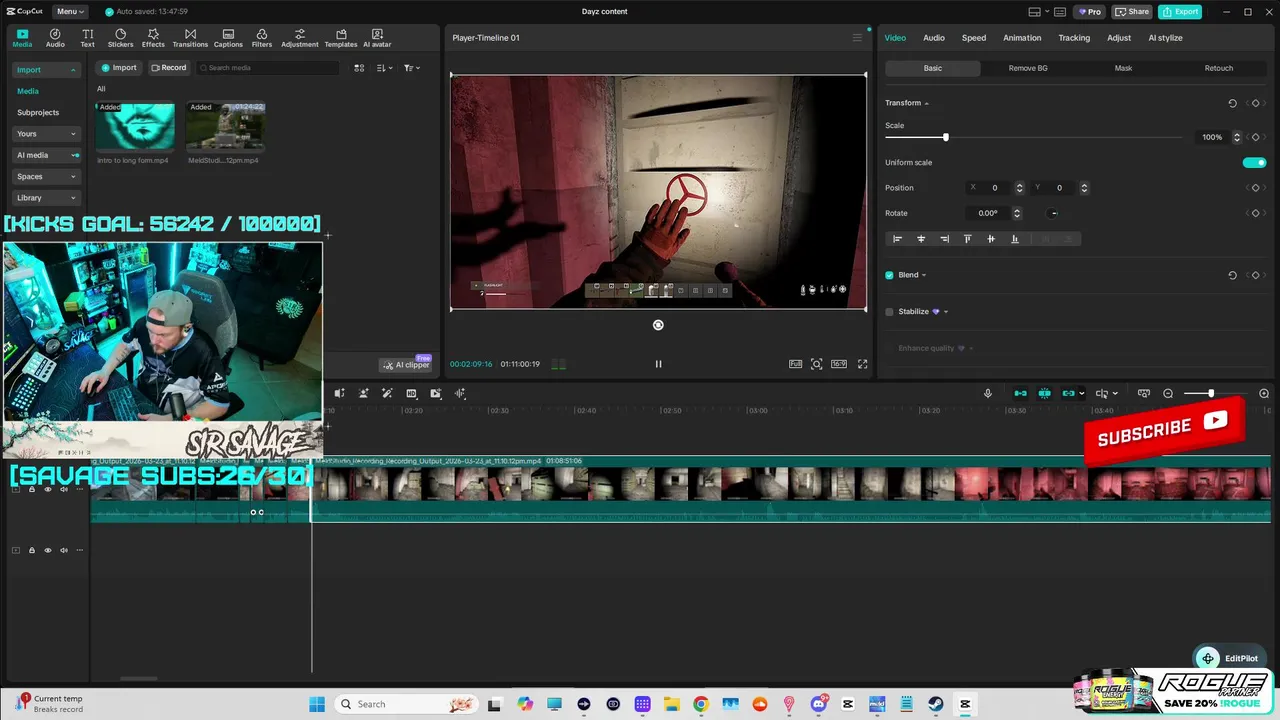Screen dimensions: 1280x720
Task: Click the timeline voiceover microphone icon
Action: 988,394
